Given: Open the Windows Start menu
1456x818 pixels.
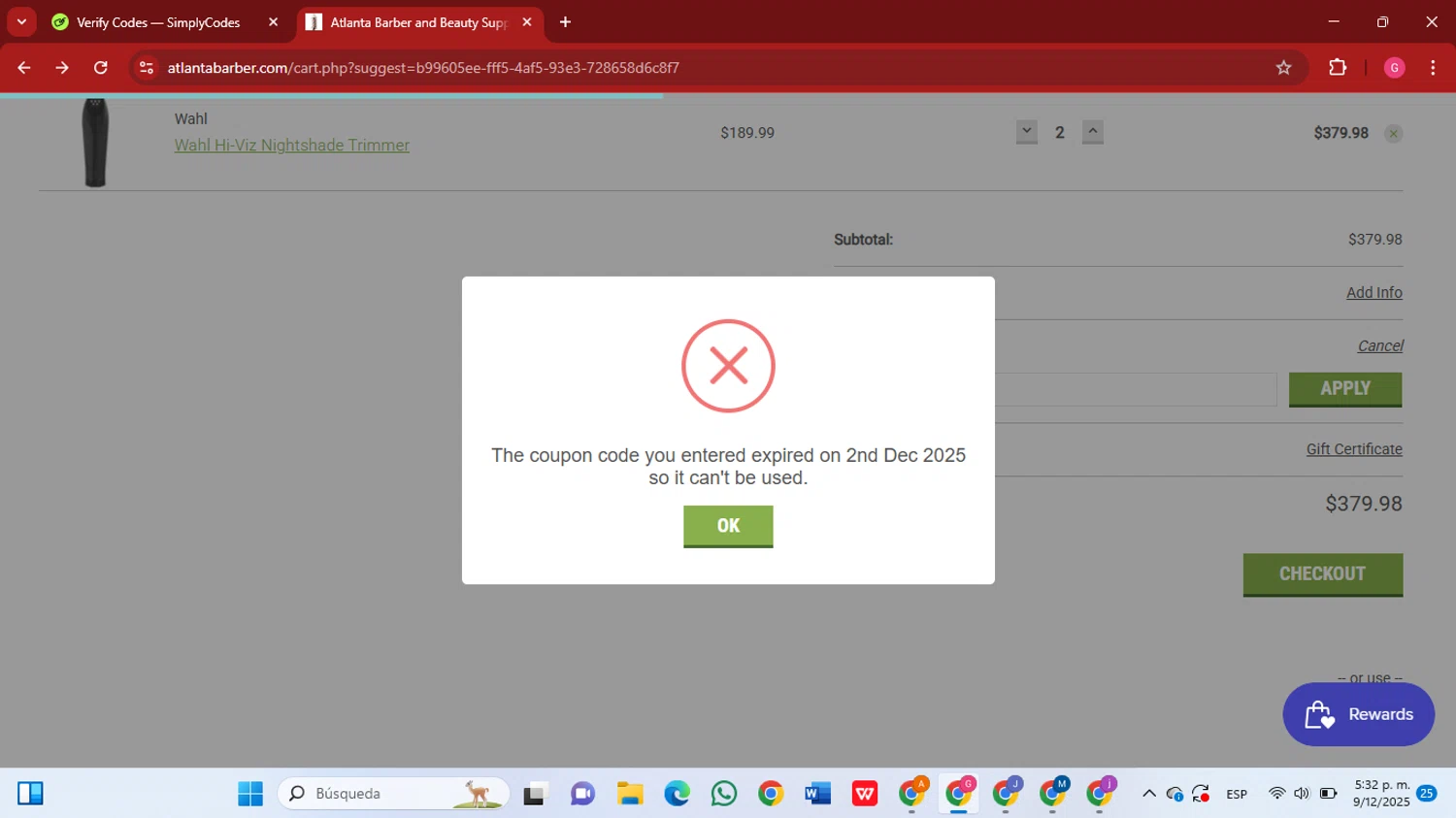Looking at the screenshot, I should [x=250, y=794].
